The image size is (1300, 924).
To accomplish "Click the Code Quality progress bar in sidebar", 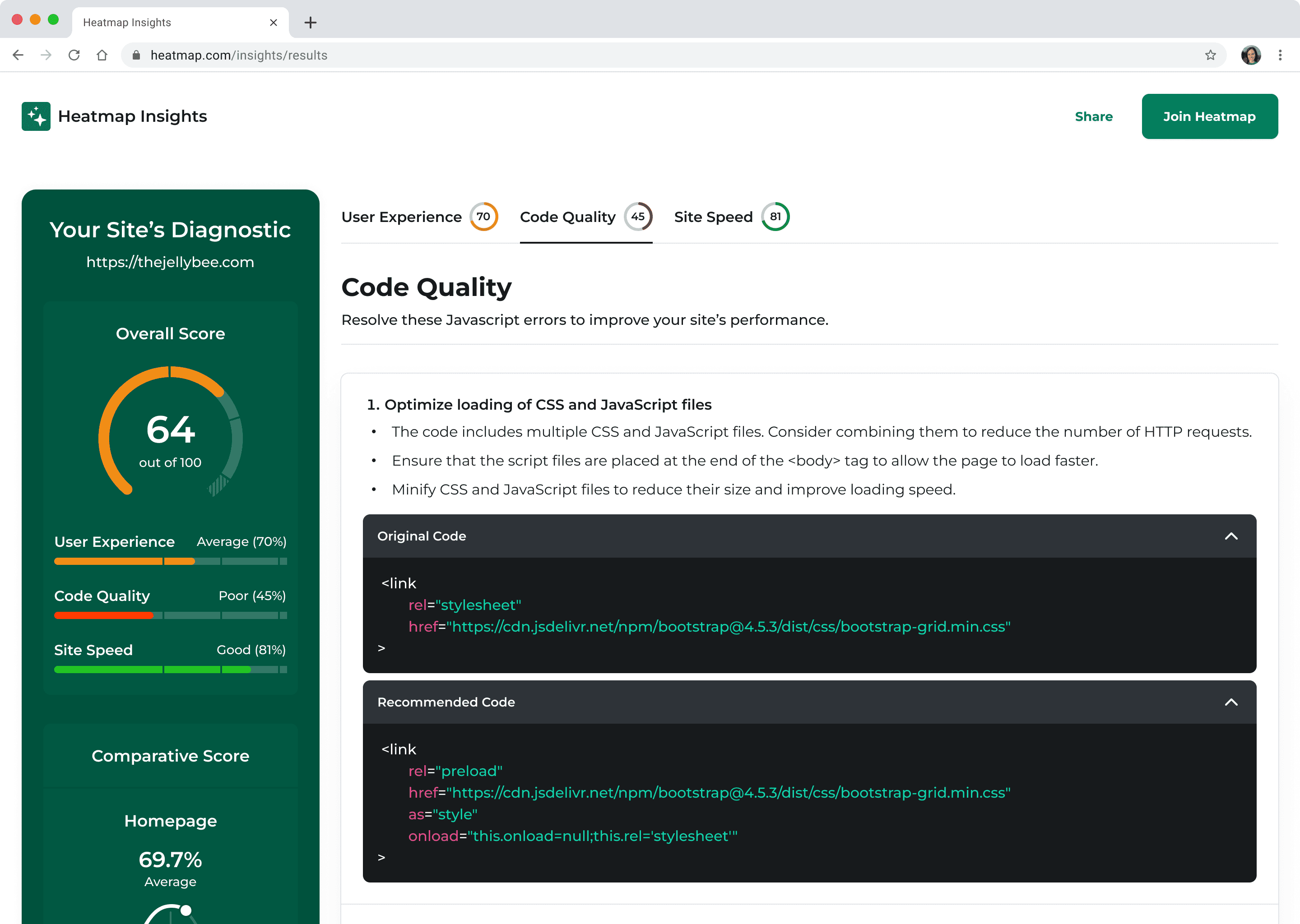I will [170, 615].
